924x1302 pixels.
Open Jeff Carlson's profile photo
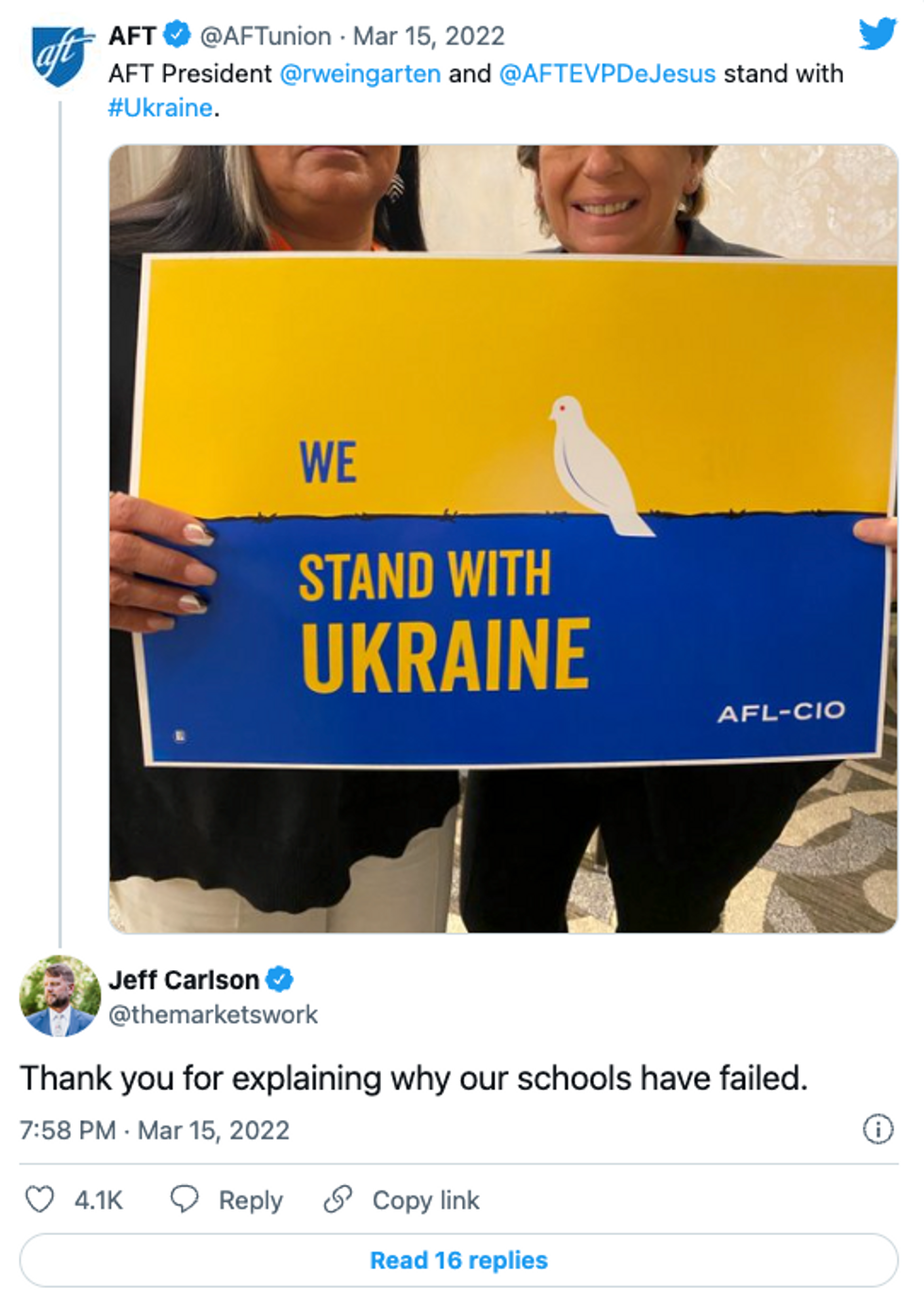pos(60,996)
